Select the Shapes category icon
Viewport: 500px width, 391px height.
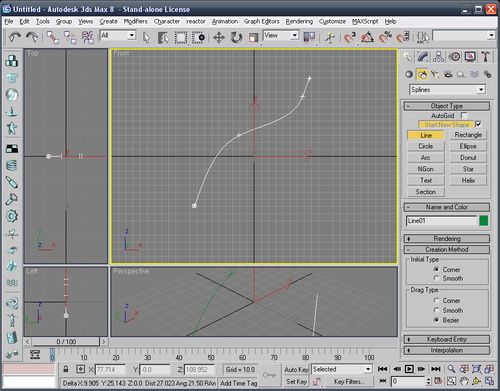pos(422,74)
